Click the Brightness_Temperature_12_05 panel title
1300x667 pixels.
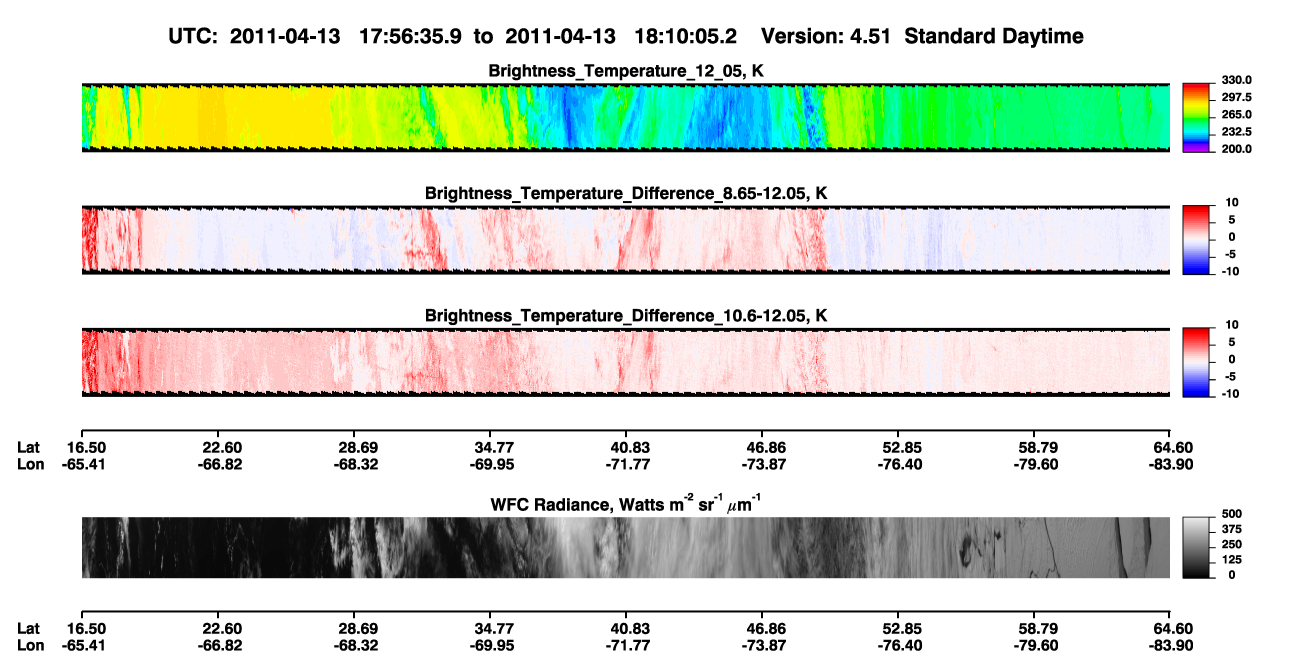coord(626,71)
